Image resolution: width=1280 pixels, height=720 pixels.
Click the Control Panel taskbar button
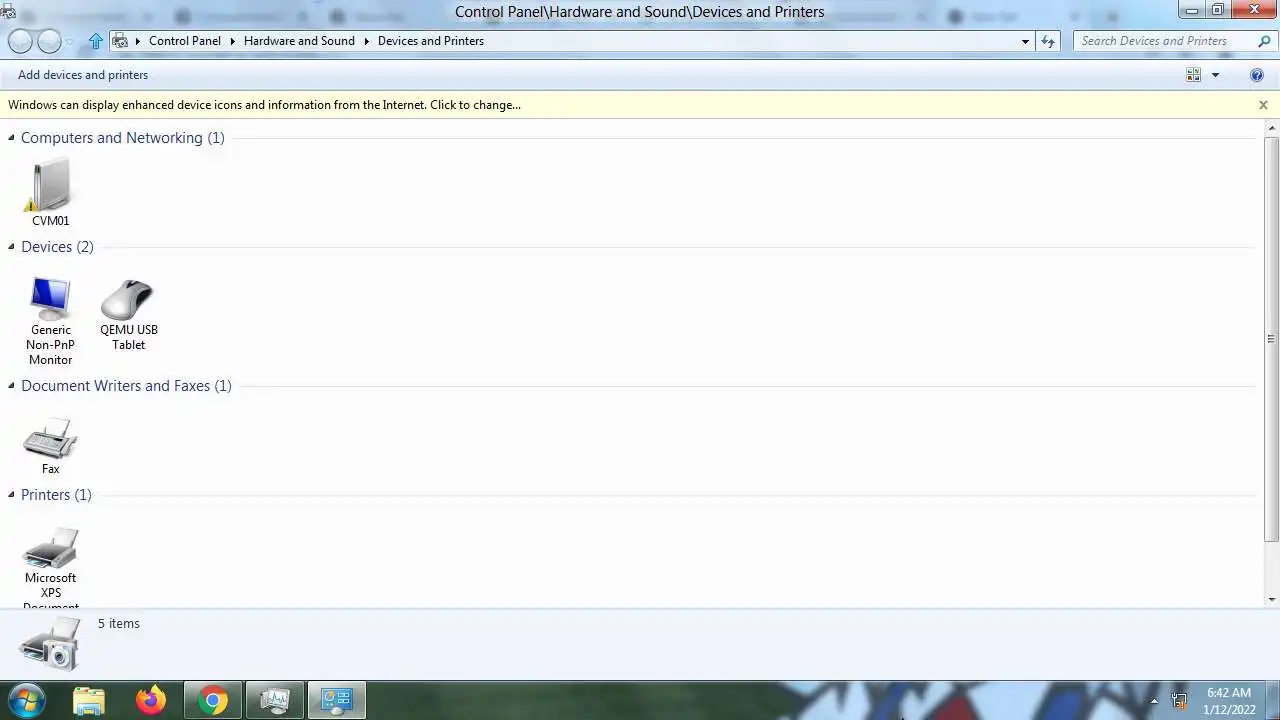tap(336, 700)
